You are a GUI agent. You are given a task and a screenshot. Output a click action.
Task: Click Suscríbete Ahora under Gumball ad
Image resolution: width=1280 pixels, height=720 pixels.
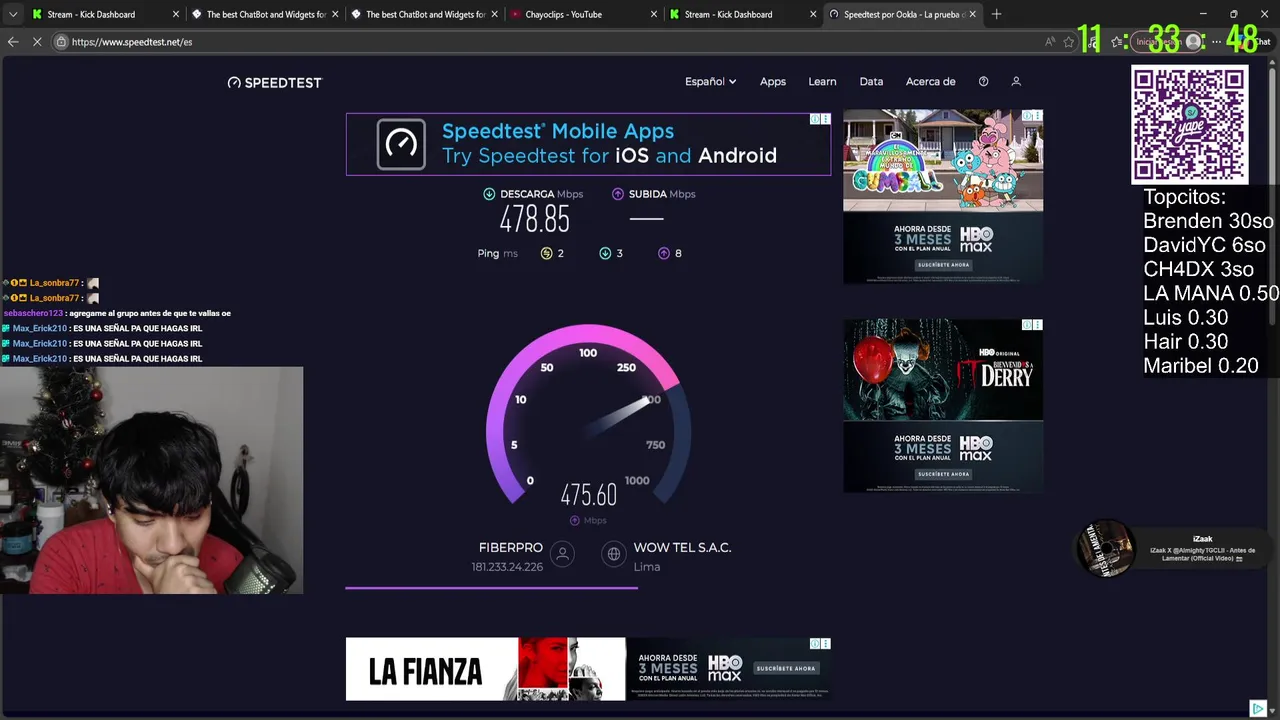pyautogui.click(x=943, y=265)
